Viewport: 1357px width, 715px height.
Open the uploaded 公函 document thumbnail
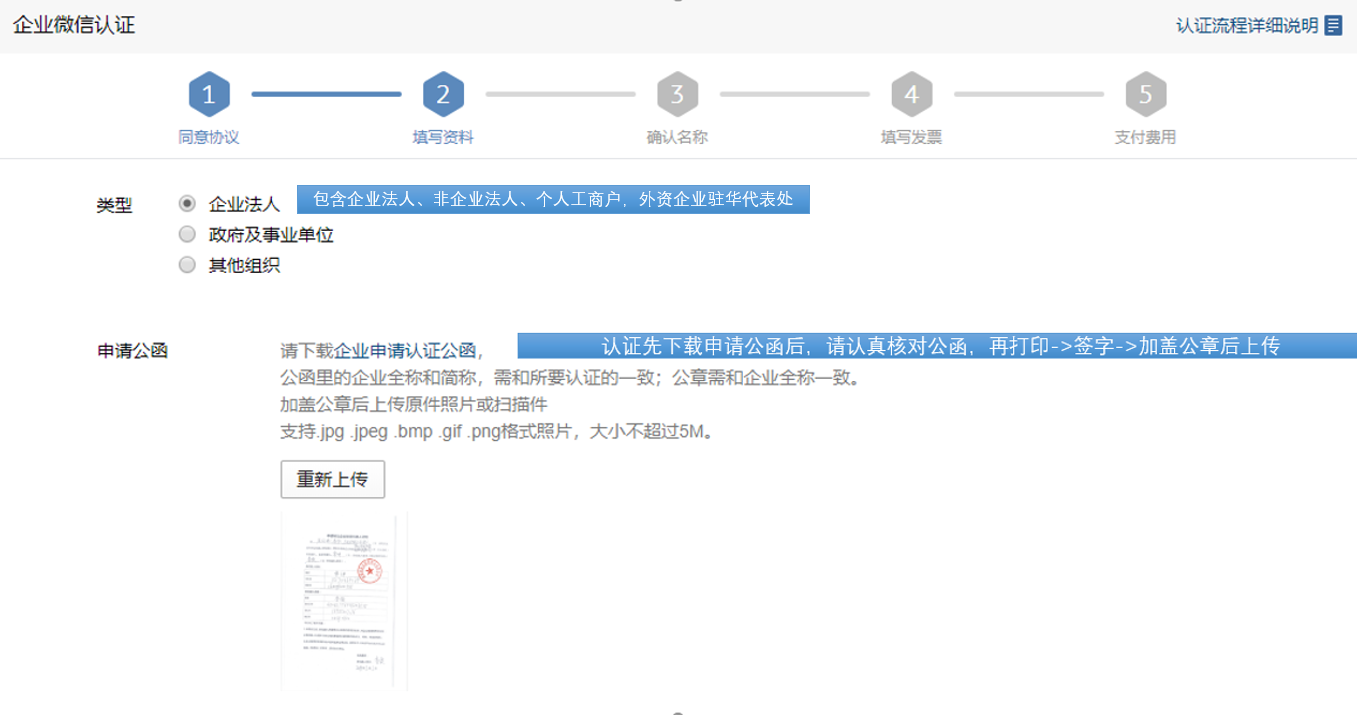tap(344, 601)
